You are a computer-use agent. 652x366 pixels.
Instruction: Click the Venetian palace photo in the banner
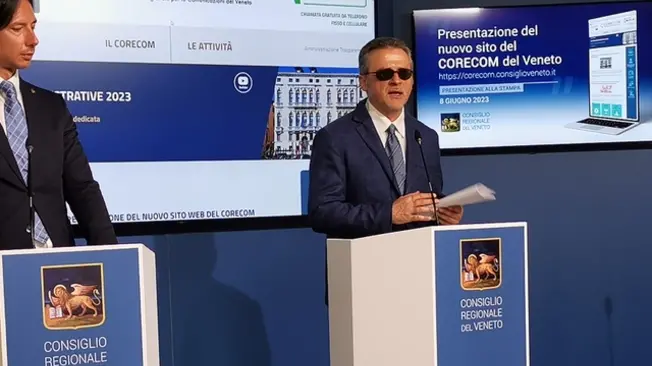tap(313, 113)
